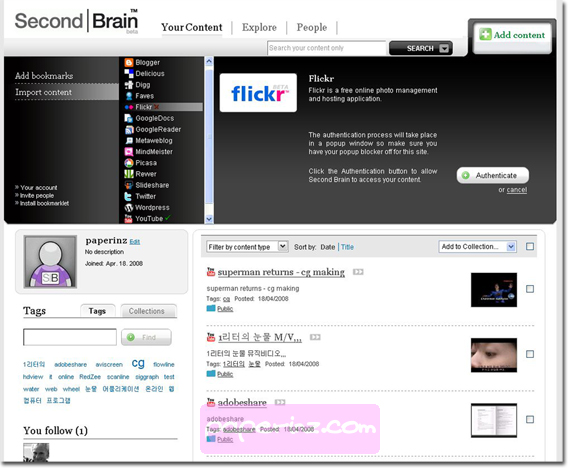Screen dimensions: 570x468
Task: Click the service list vertical scrollbar
Action: point(209,140)
